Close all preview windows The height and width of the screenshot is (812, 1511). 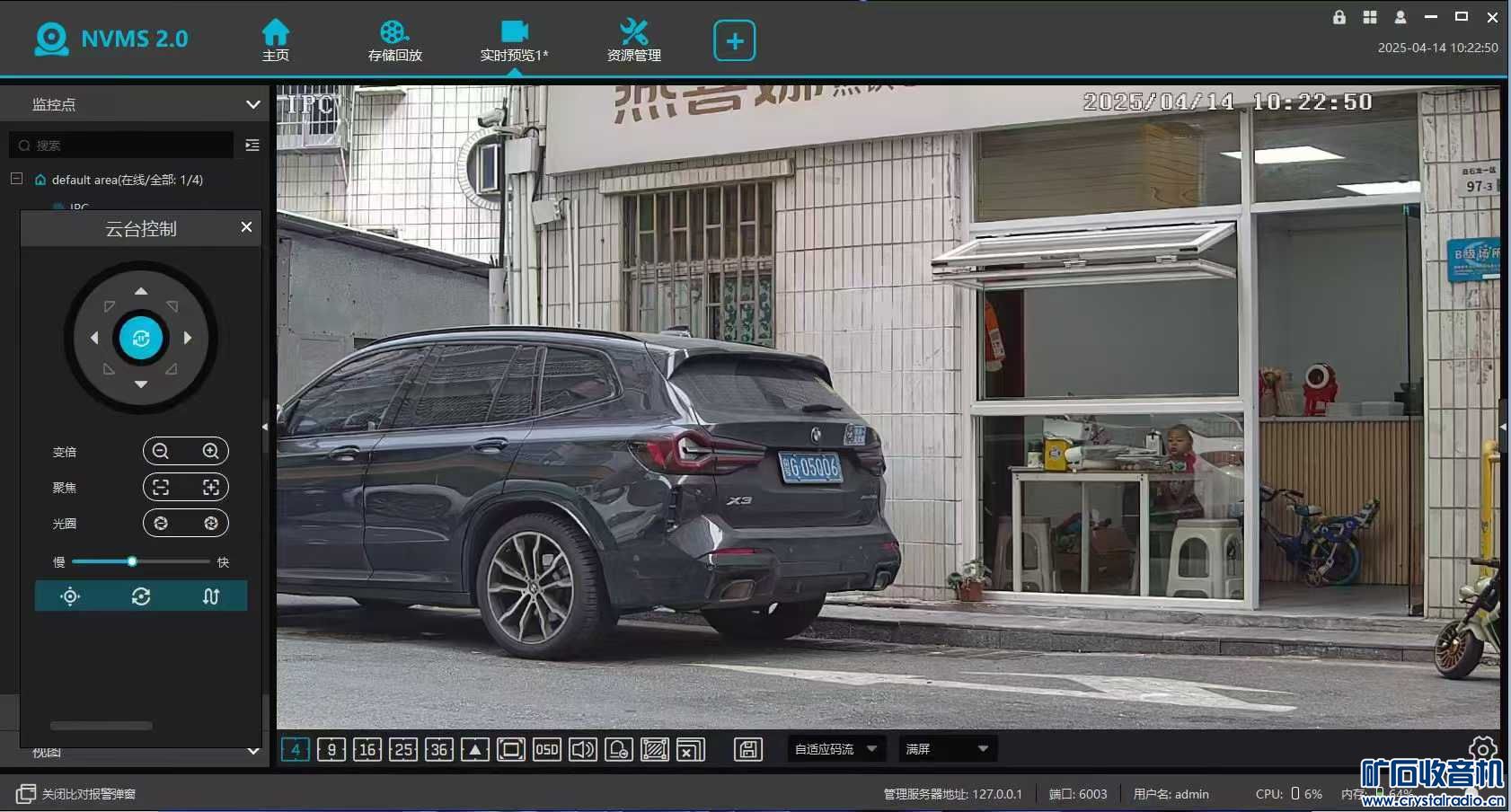[691, 749]
